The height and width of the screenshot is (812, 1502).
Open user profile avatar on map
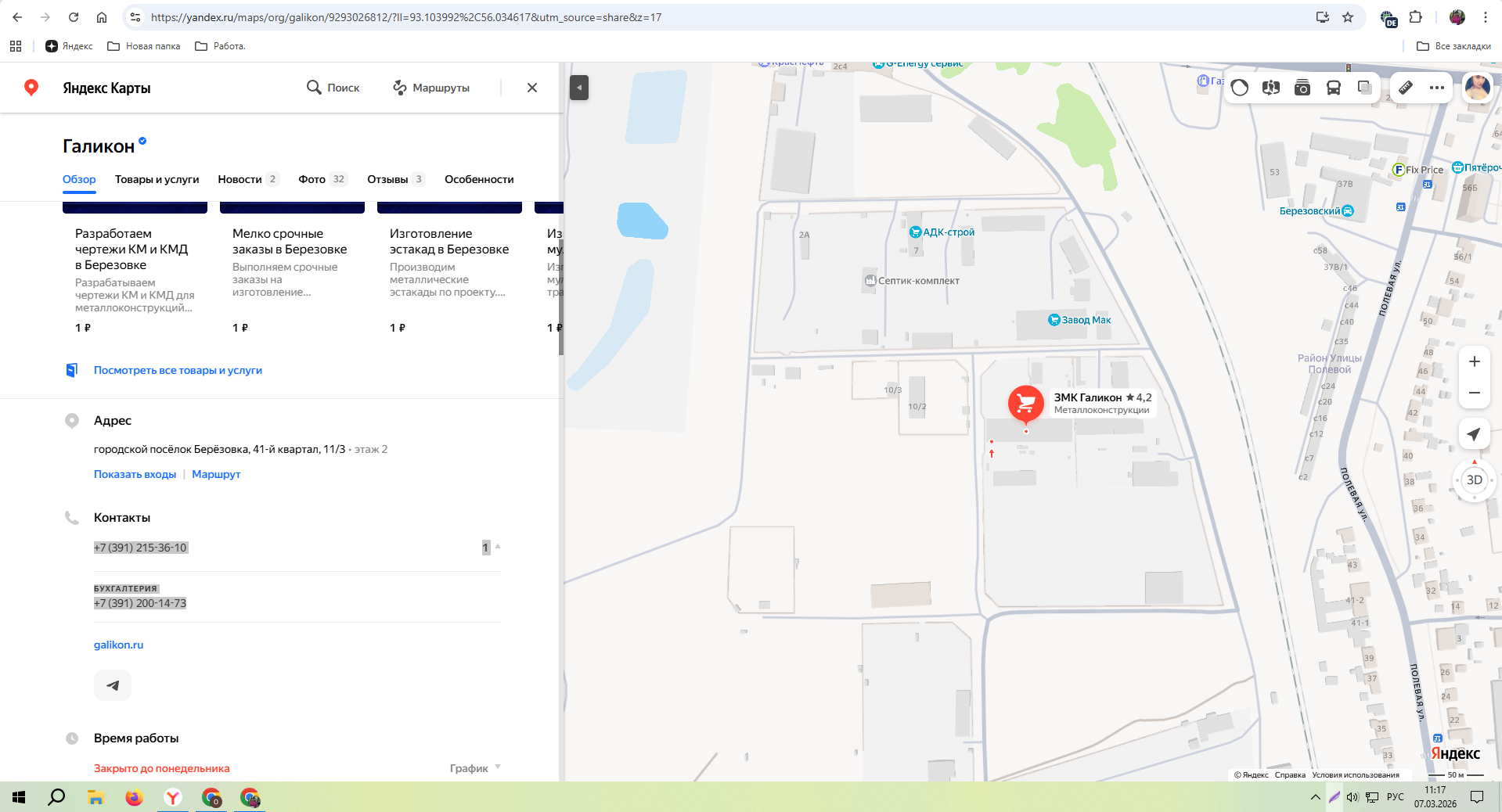1477,88
